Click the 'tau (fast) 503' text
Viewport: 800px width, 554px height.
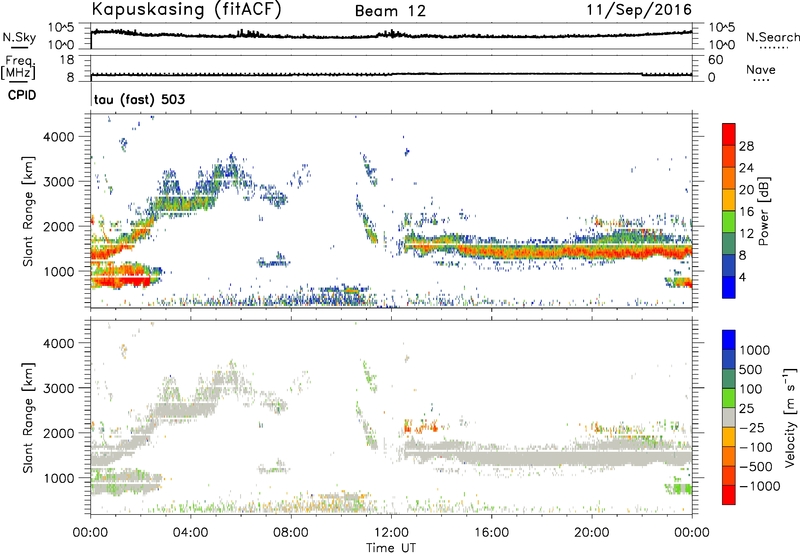click(139, 99)
